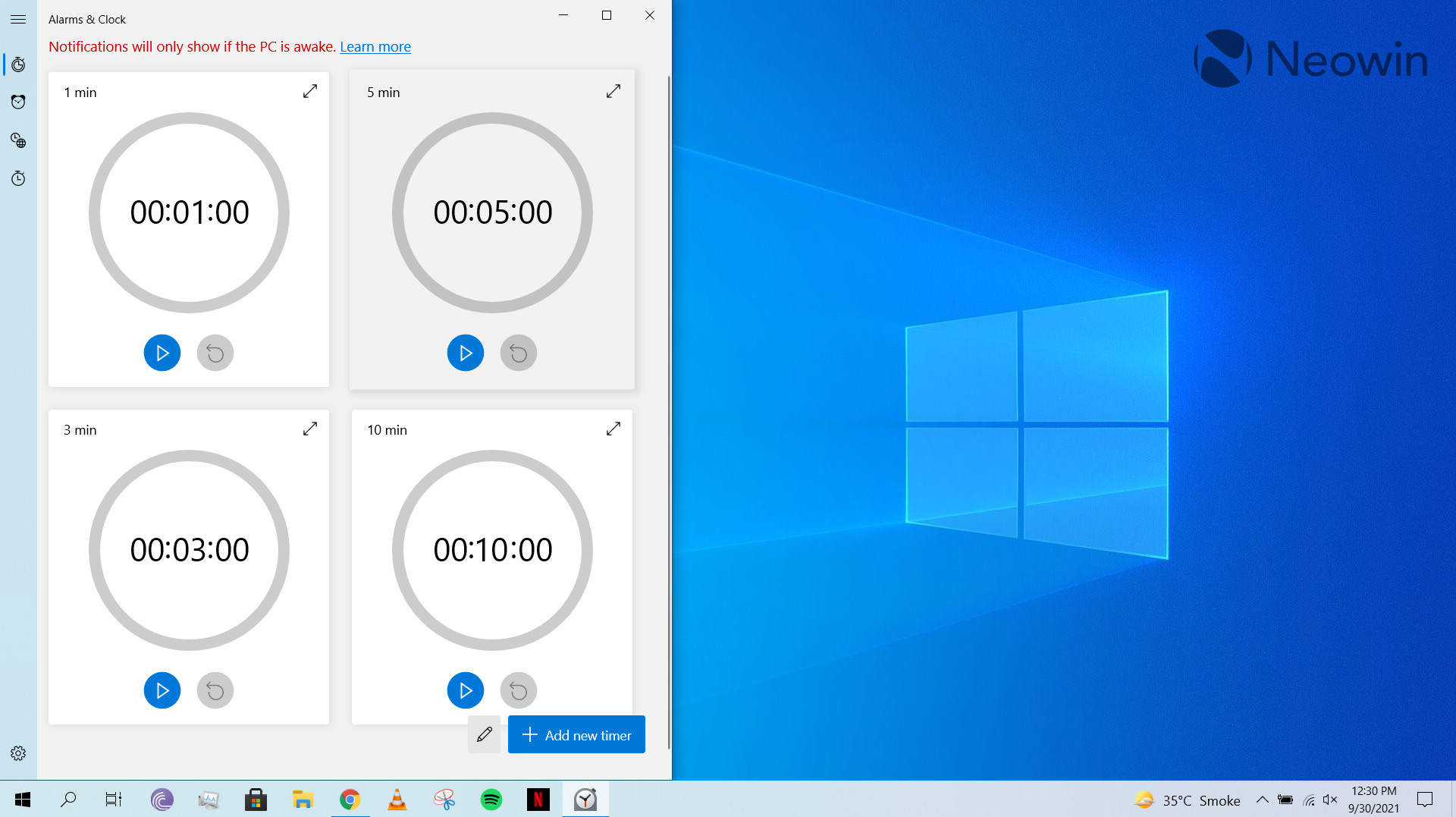Open Alarms & Clock settings gear
The height and width of the screenshot is (817, 1456).
(x=18, y=753)
